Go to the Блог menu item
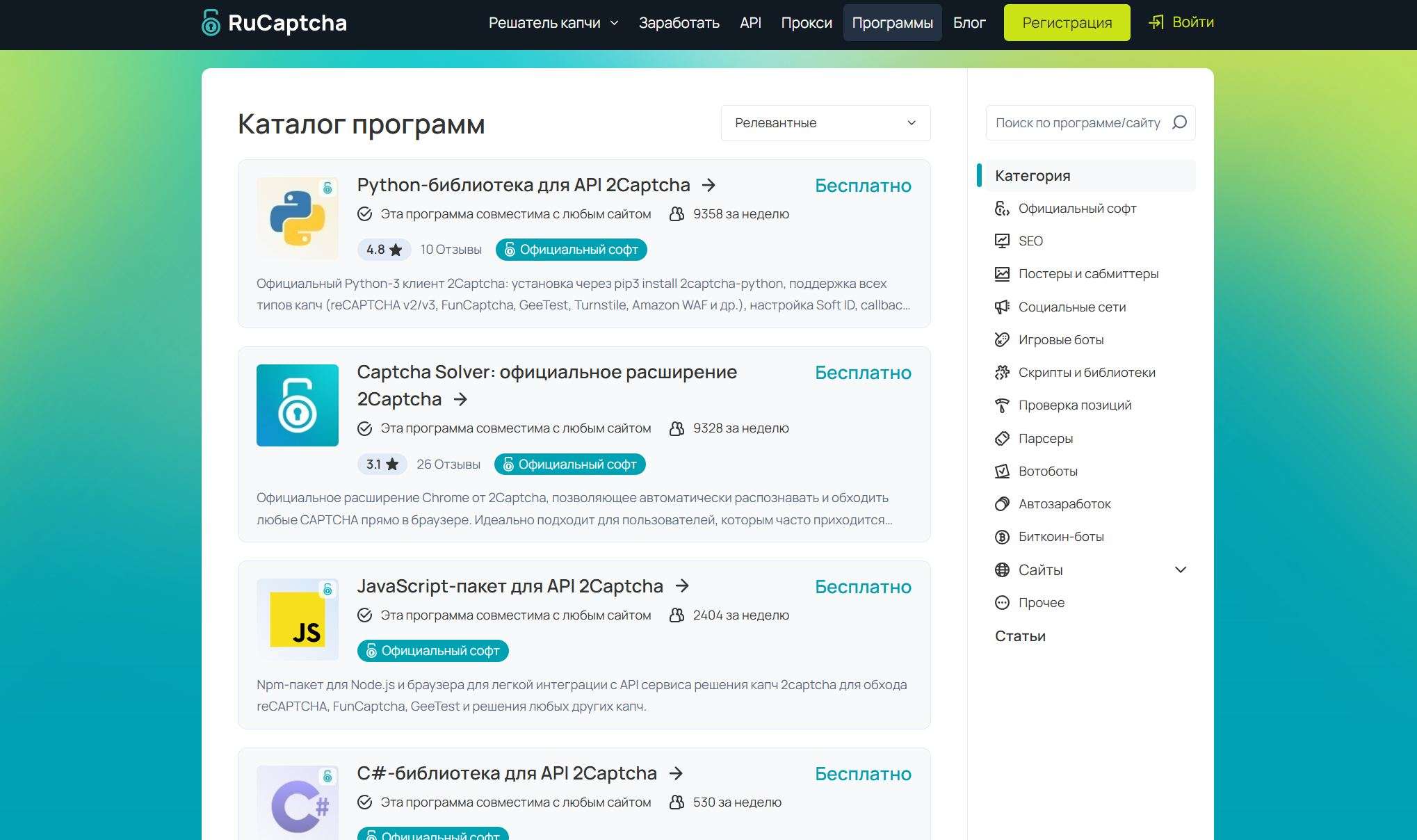The height and width of the screenshot is (840, 1417). point(969,23)
